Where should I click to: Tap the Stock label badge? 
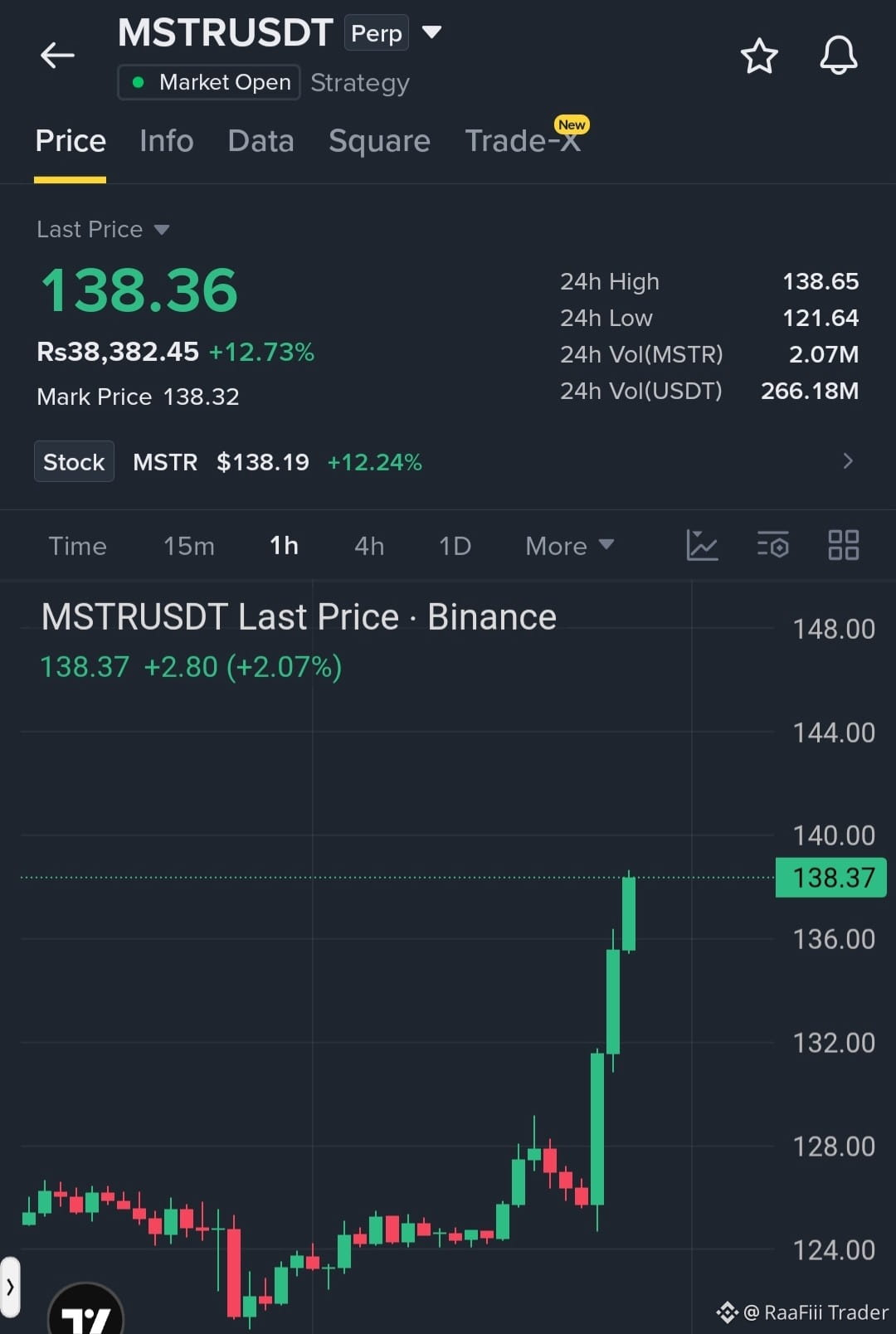pyautogui.click(x=74, y=461)
